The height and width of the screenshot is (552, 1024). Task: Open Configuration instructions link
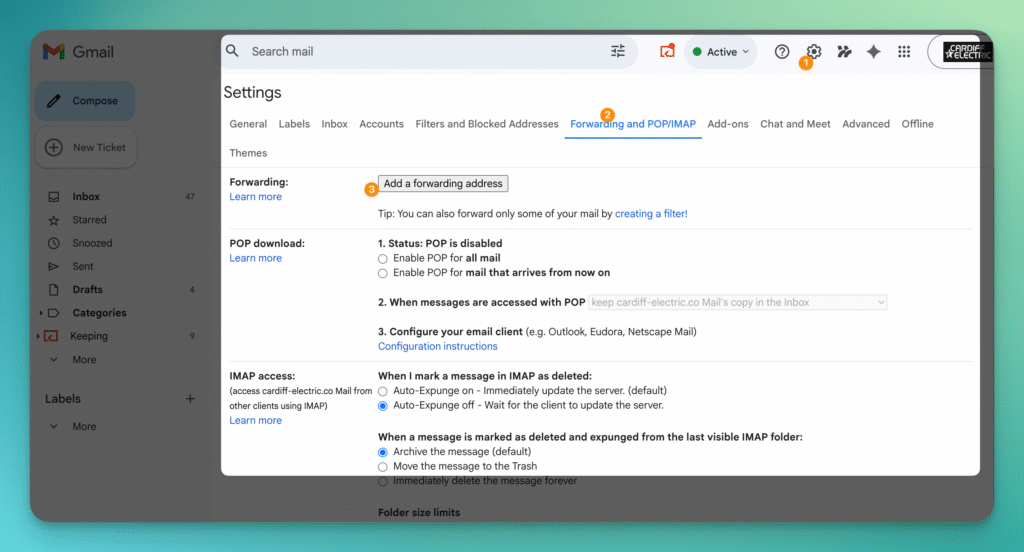438,346
